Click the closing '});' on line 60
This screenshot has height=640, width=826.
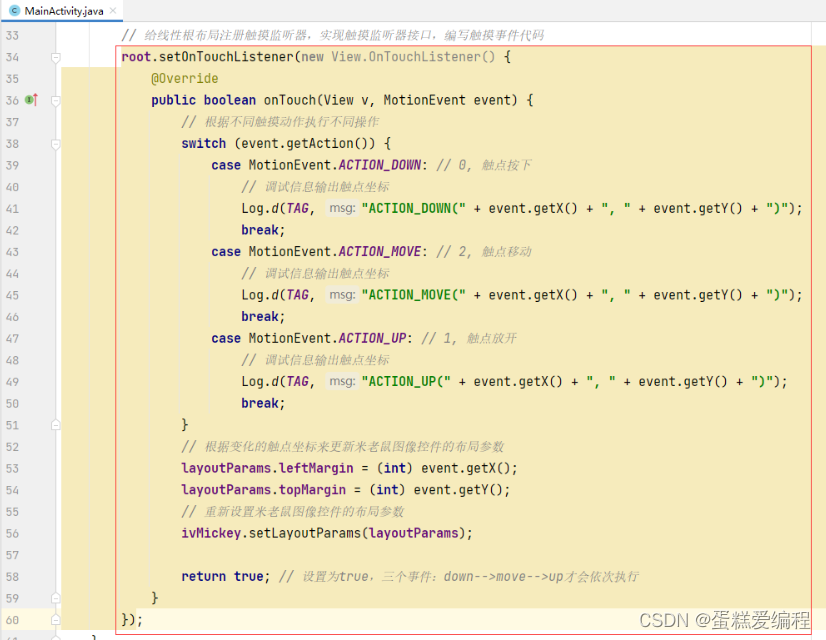pos(132,619)
